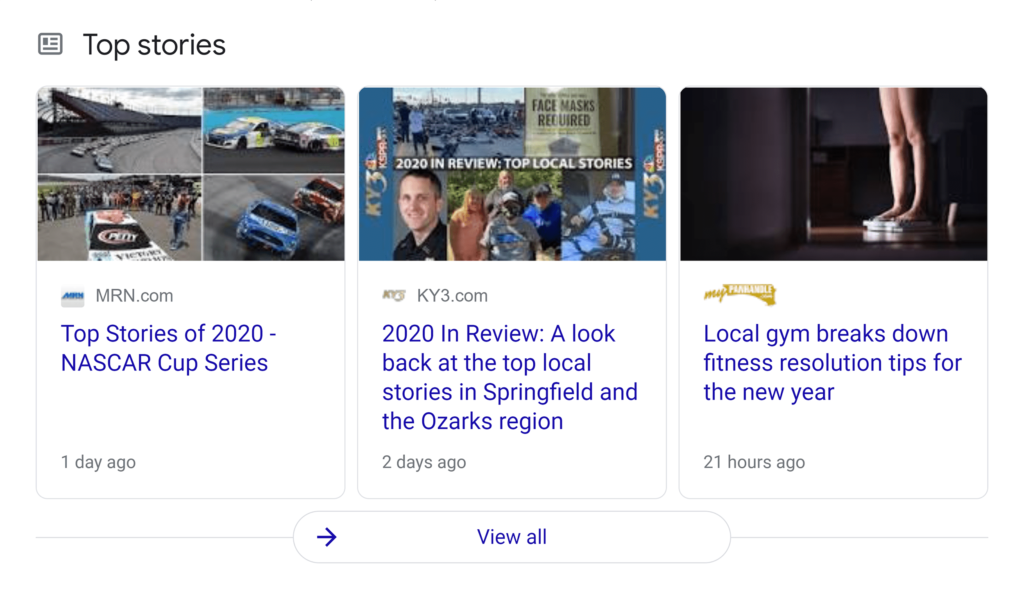Click the MRN.com site logo icon
Screen dimensions: 1024x598
73,296
